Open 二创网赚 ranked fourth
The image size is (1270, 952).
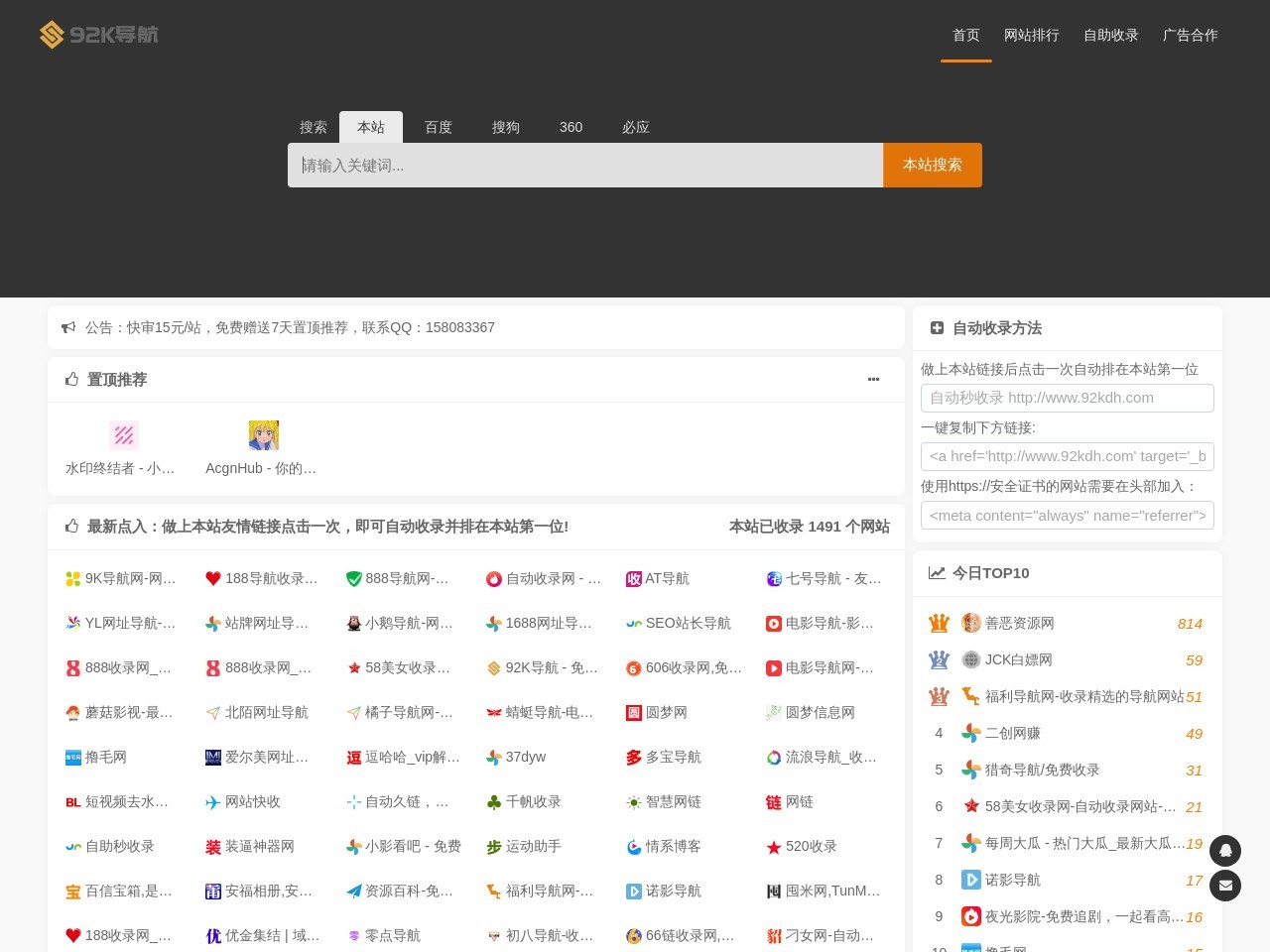tap(1013, 733)
